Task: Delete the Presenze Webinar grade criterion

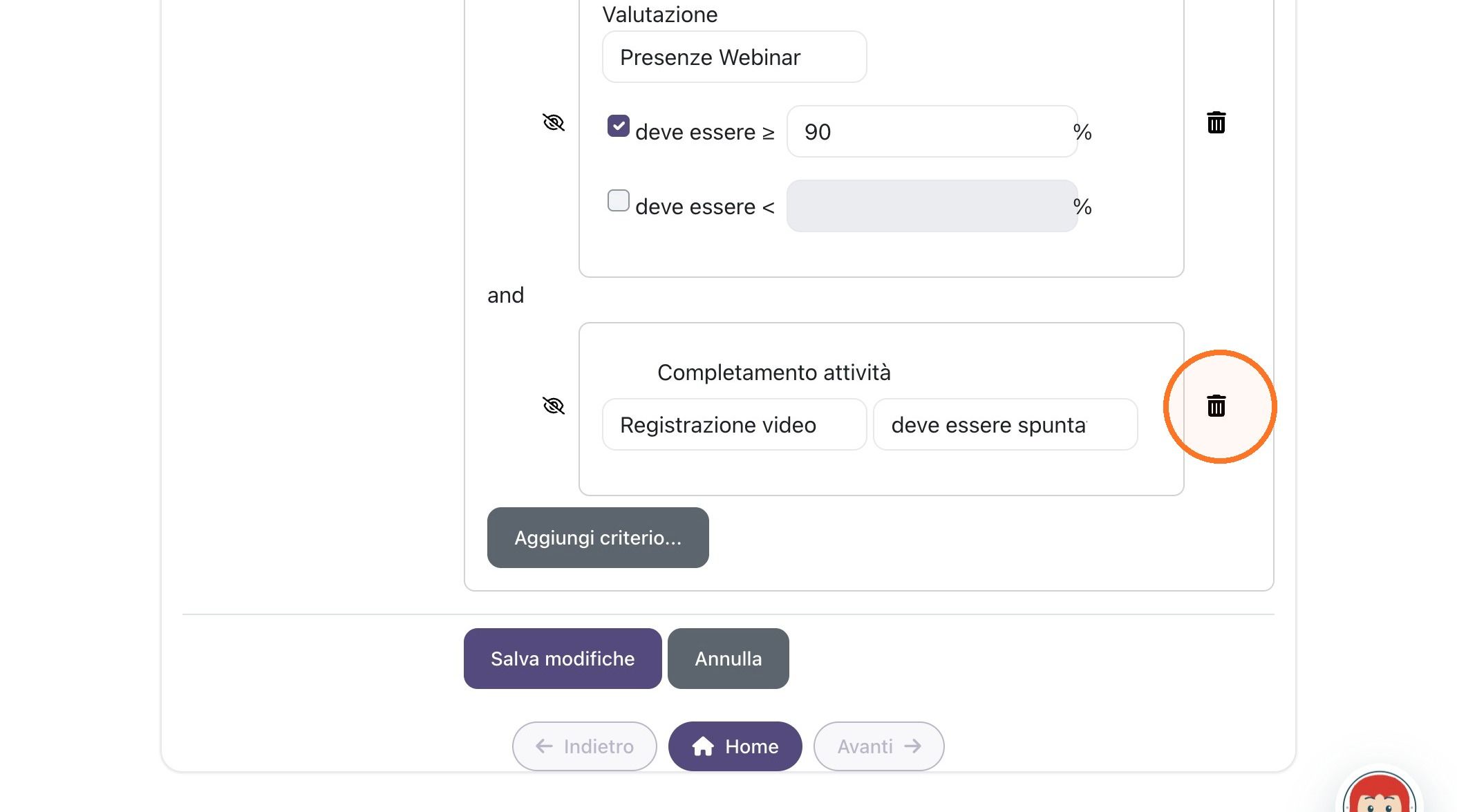Action: [1216, 122]
